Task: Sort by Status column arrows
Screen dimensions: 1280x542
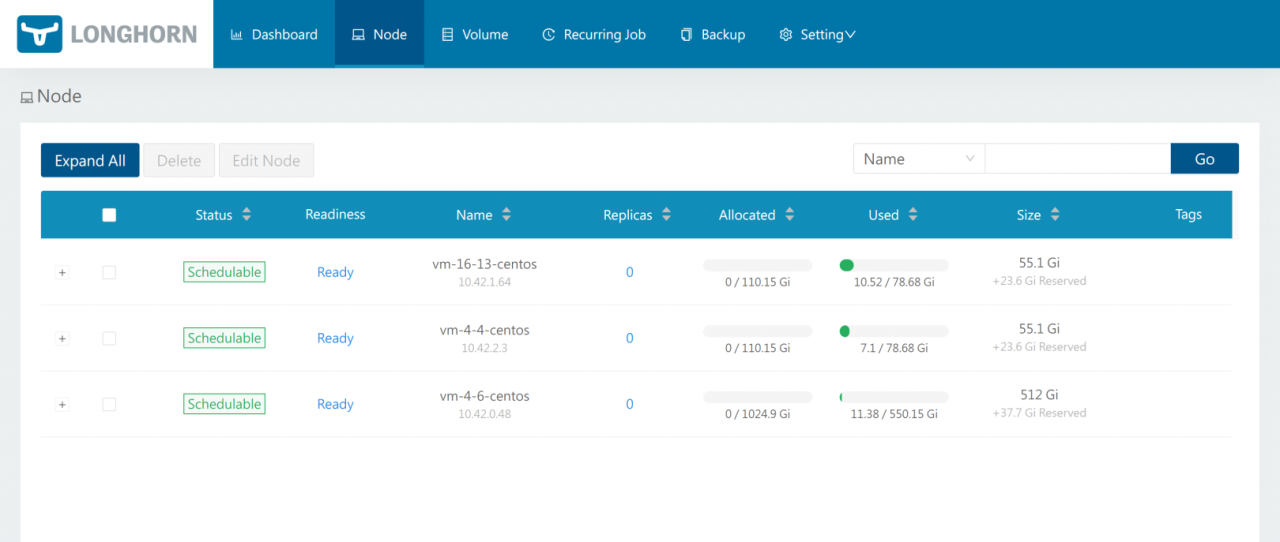Action: coord(247,215)
